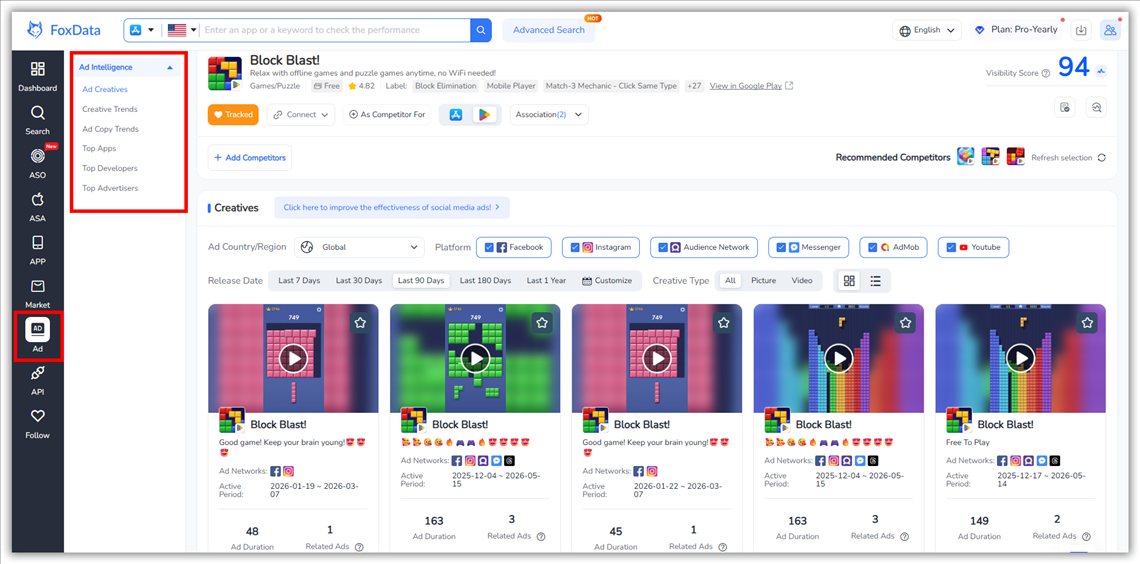1140x564 pixels.
Task: Click the visibility score trend icon
Action: coord(1101,71)
